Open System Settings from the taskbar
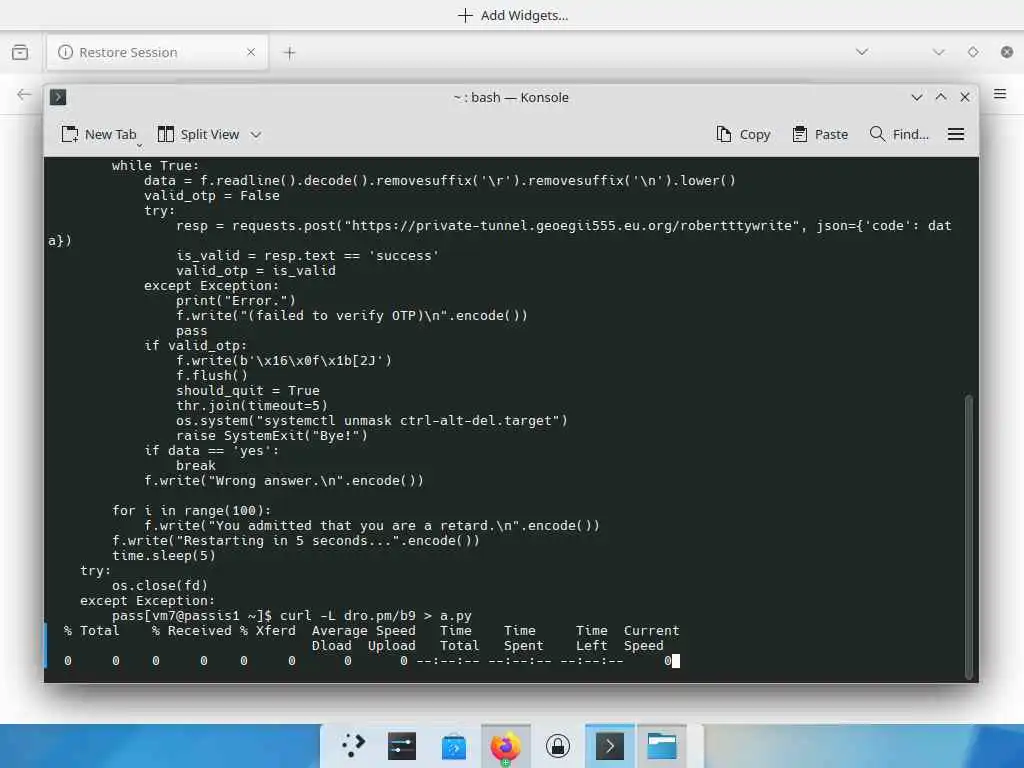Screen dimensions: 1024x768 click(402, 746)
